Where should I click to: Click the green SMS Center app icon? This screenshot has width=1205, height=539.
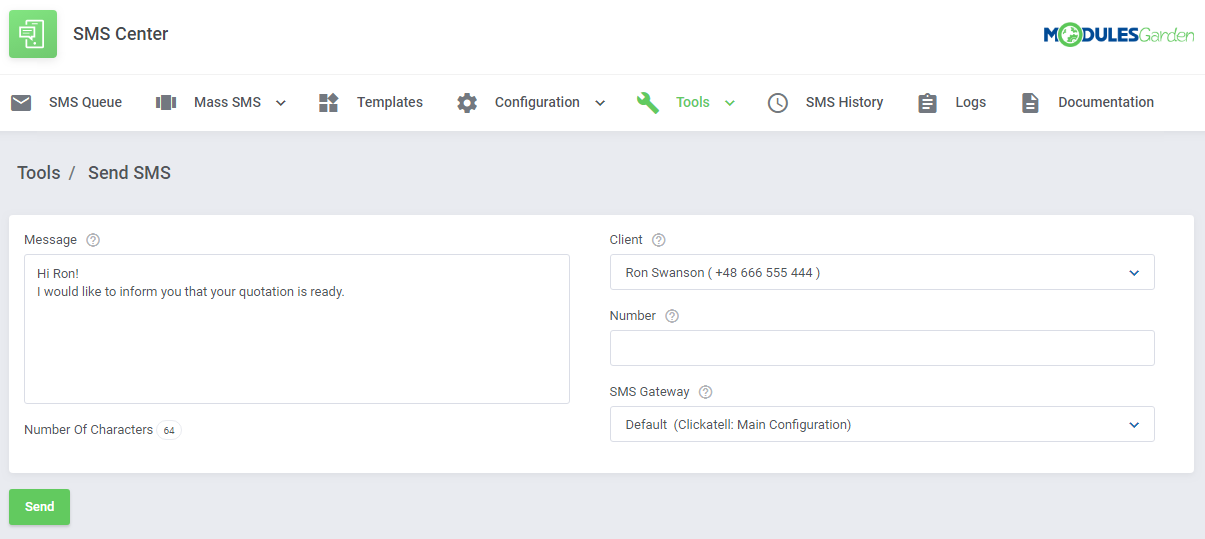33,34
